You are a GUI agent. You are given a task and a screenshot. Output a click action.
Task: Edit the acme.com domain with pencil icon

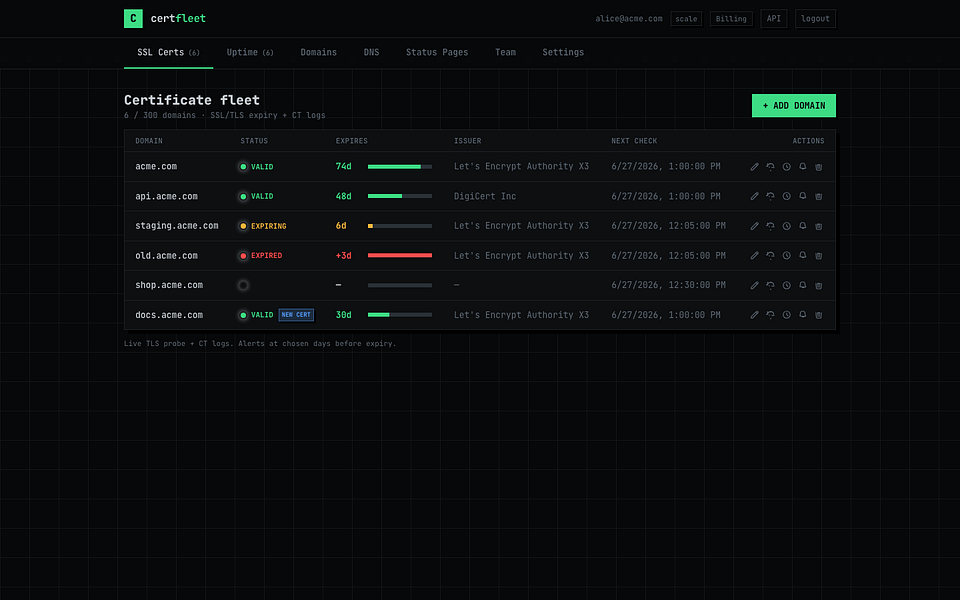pos(754,167)
